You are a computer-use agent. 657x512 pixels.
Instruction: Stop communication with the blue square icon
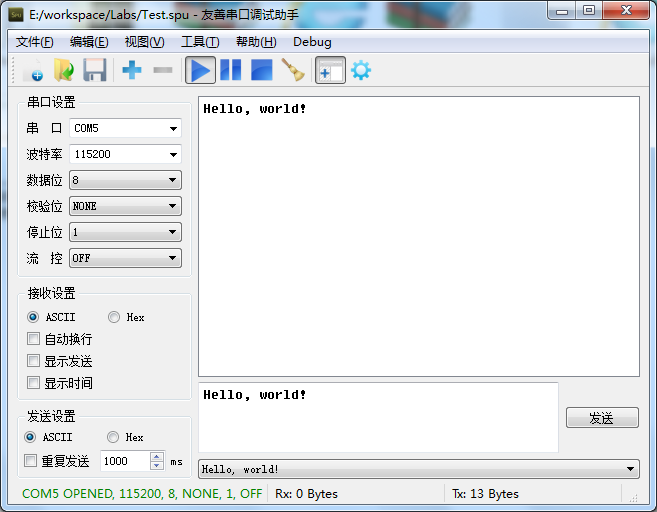pyautogui.click(x=261, y=70)
